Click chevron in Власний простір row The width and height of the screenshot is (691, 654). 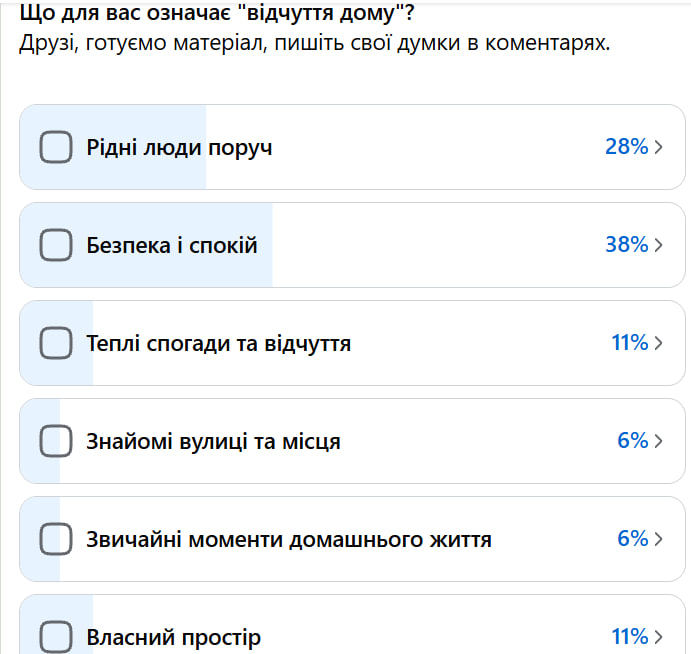click(x=658, y=637)
